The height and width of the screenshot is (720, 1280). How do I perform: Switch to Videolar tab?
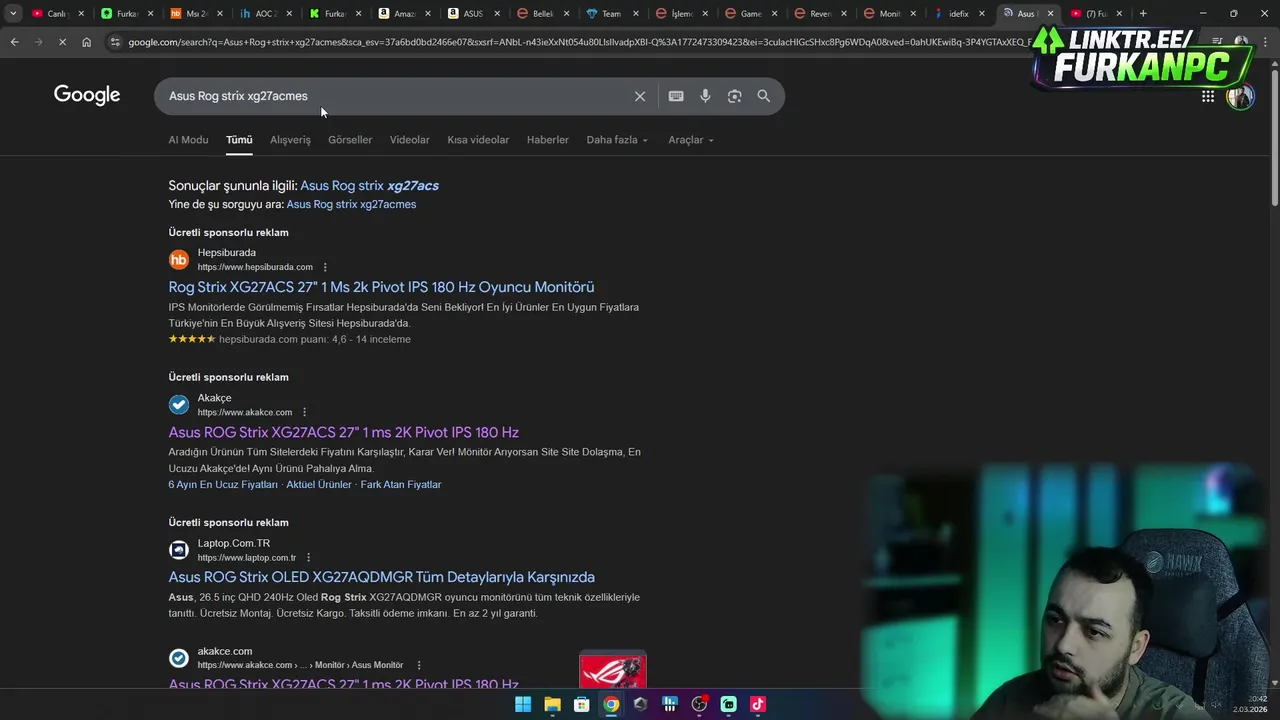[x=409, y=140]
